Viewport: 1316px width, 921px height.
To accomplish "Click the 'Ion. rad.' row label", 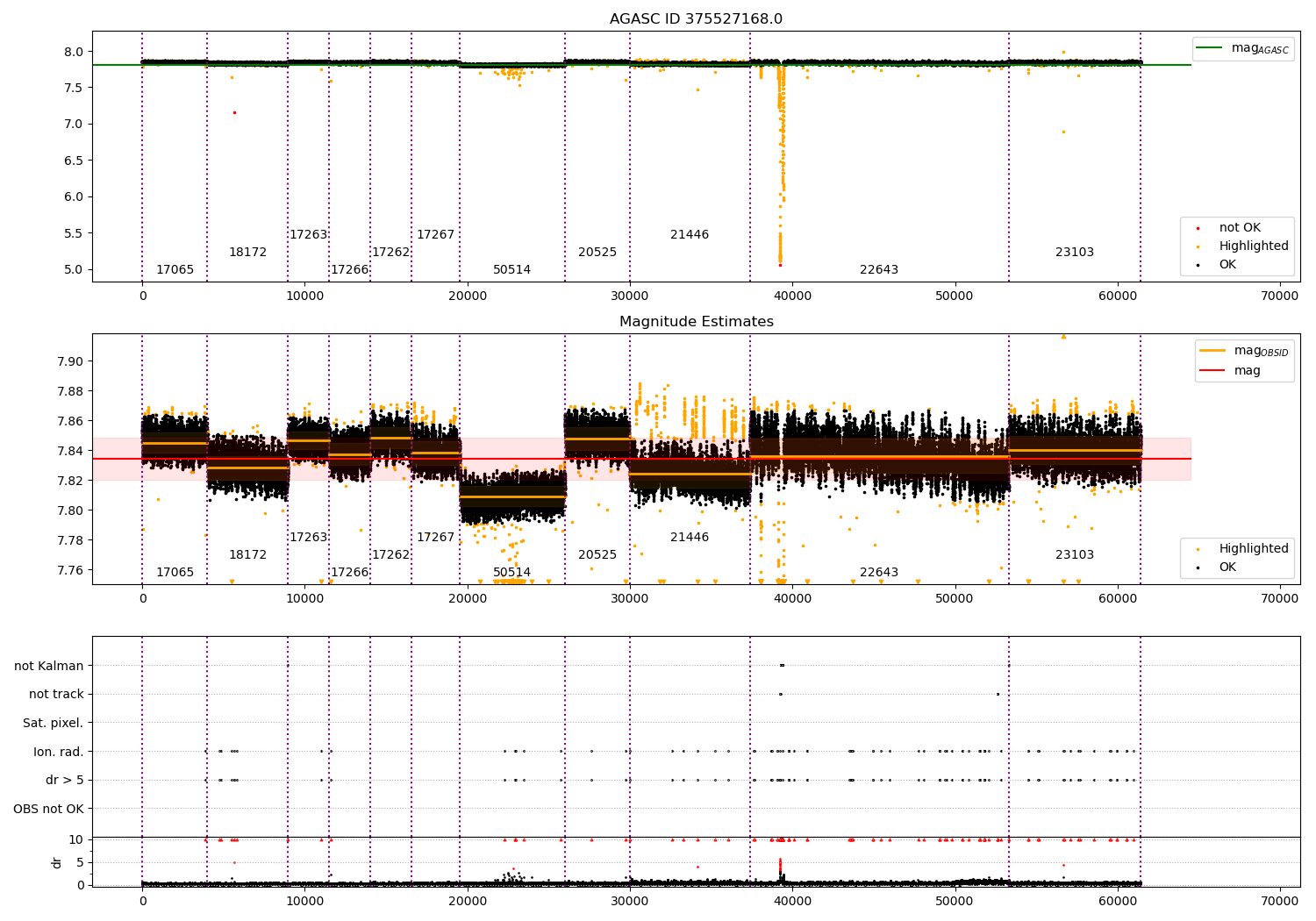I will [x=59, y=752].
